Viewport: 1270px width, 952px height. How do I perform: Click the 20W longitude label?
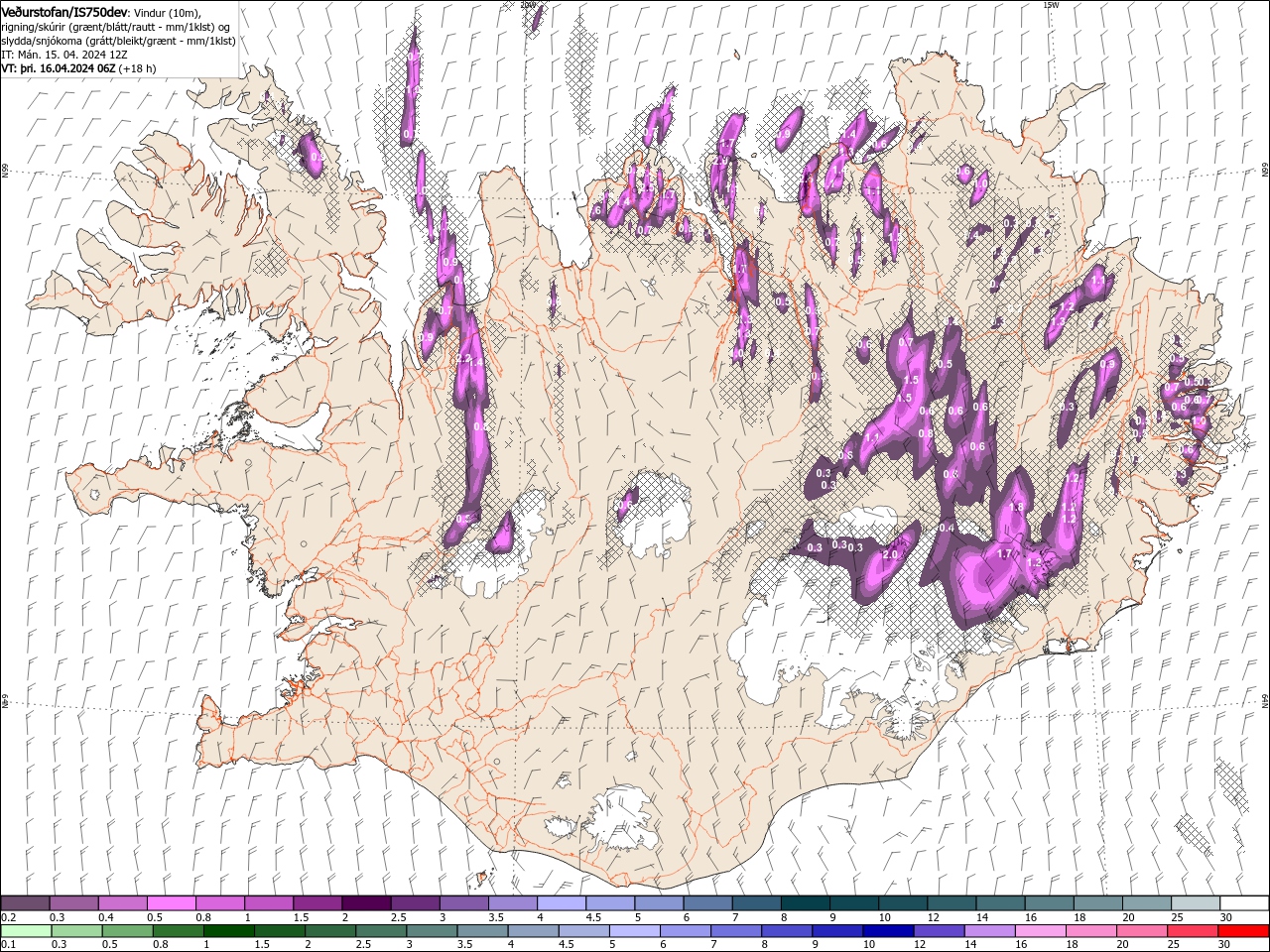(x=528, y=4)
